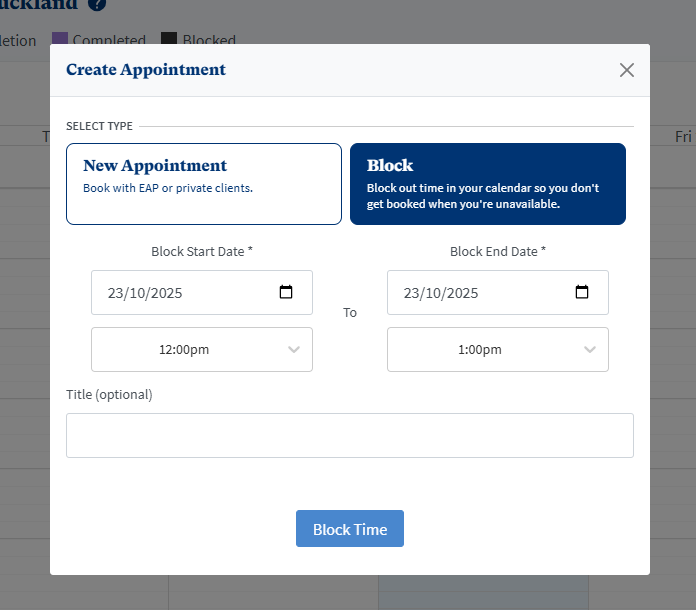The width and height of the screenshot is (696, 610).
Task: Click the Blocked legend label
Action: click(209, 41)
